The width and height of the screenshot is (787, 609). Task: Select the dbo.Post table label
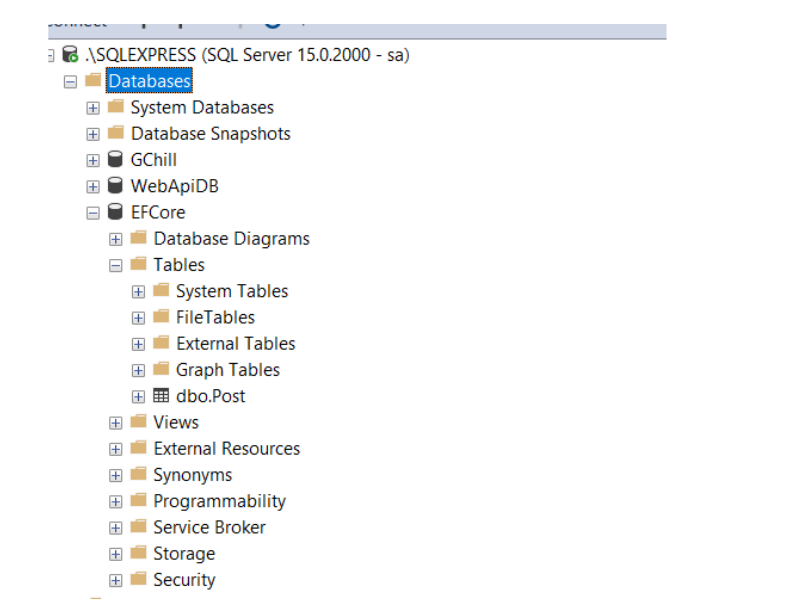click(x=210, y=397)
